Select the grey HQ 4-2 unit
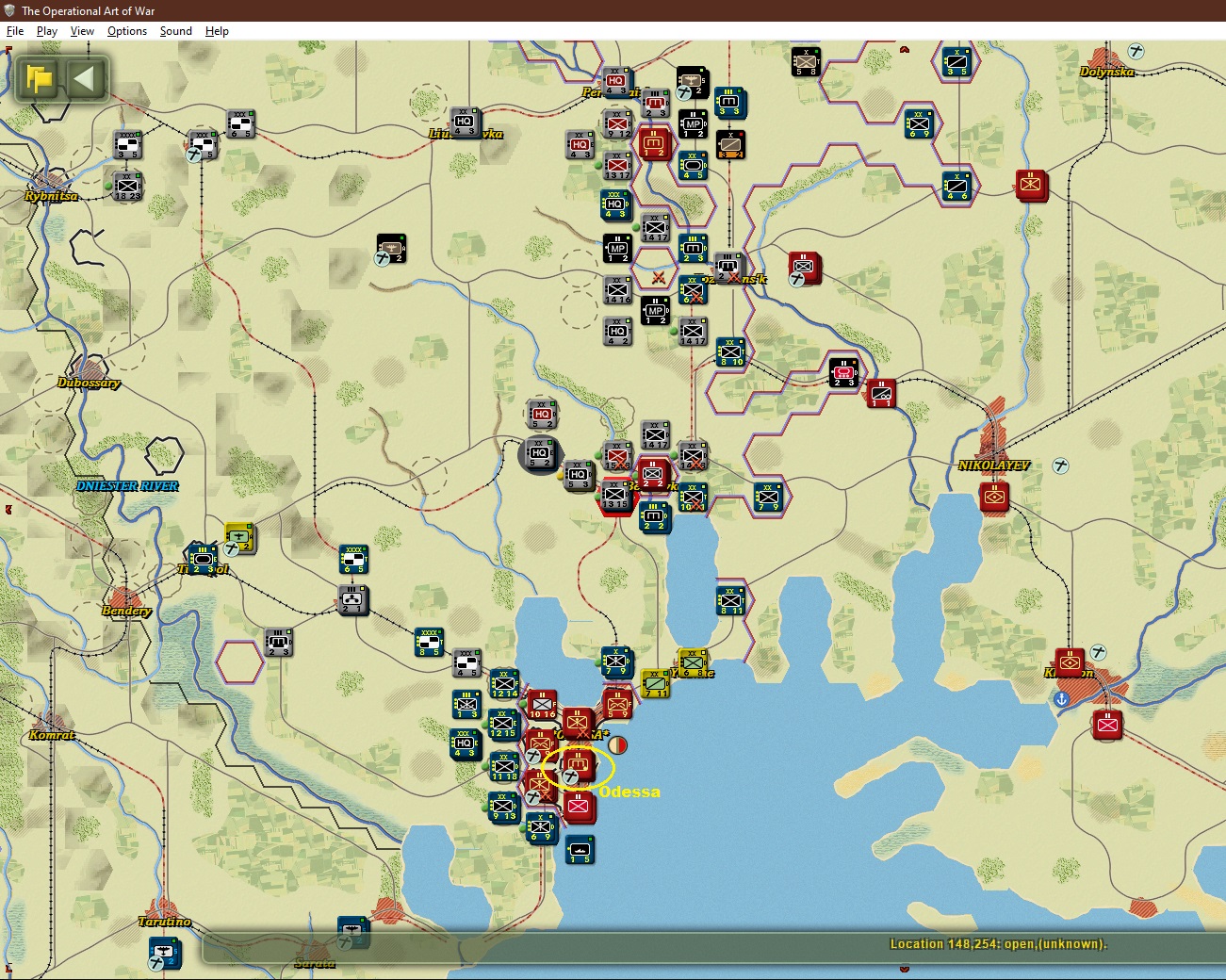 tap(617, 332)
